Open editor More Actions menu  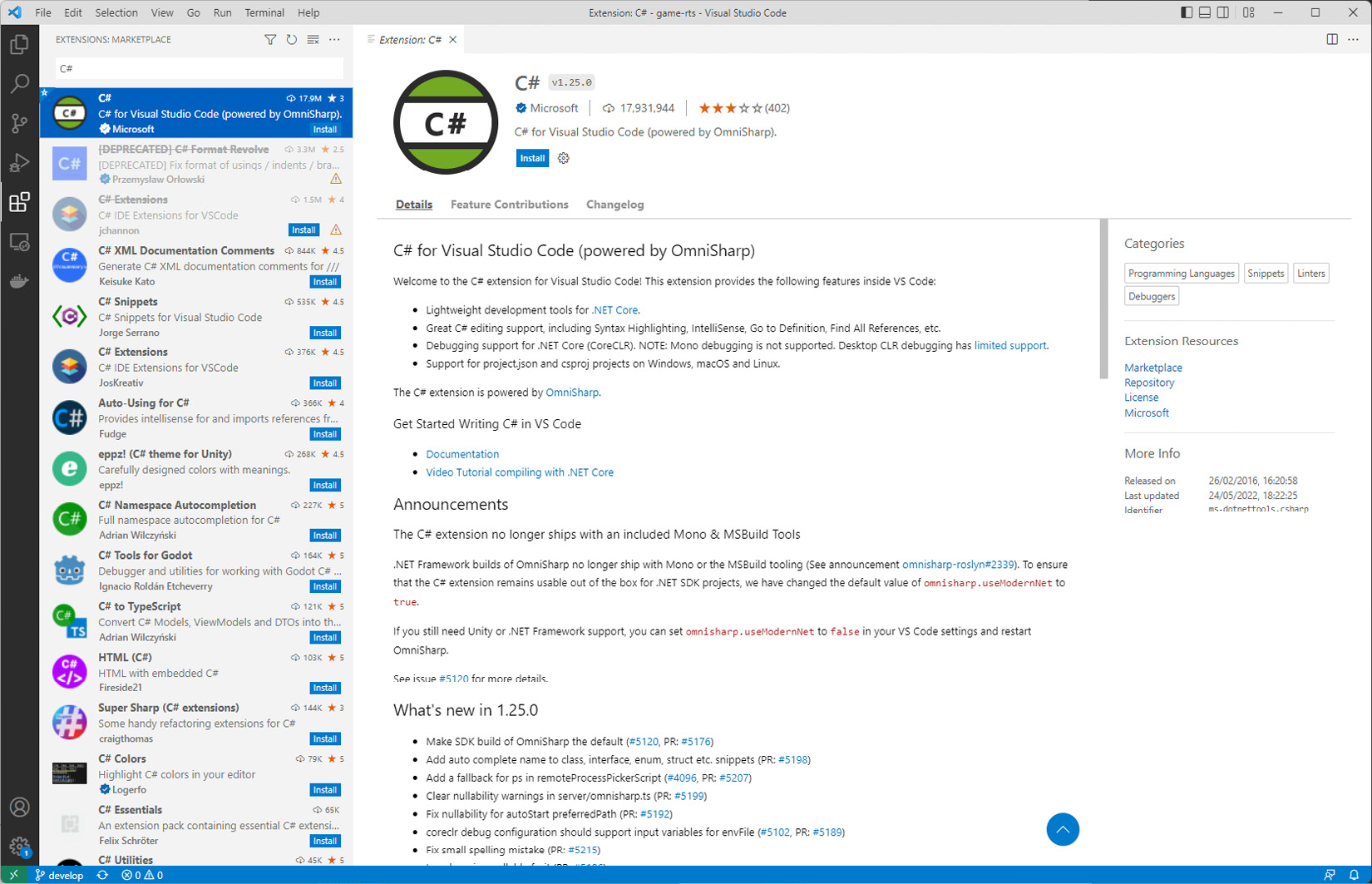(1354, 39)
